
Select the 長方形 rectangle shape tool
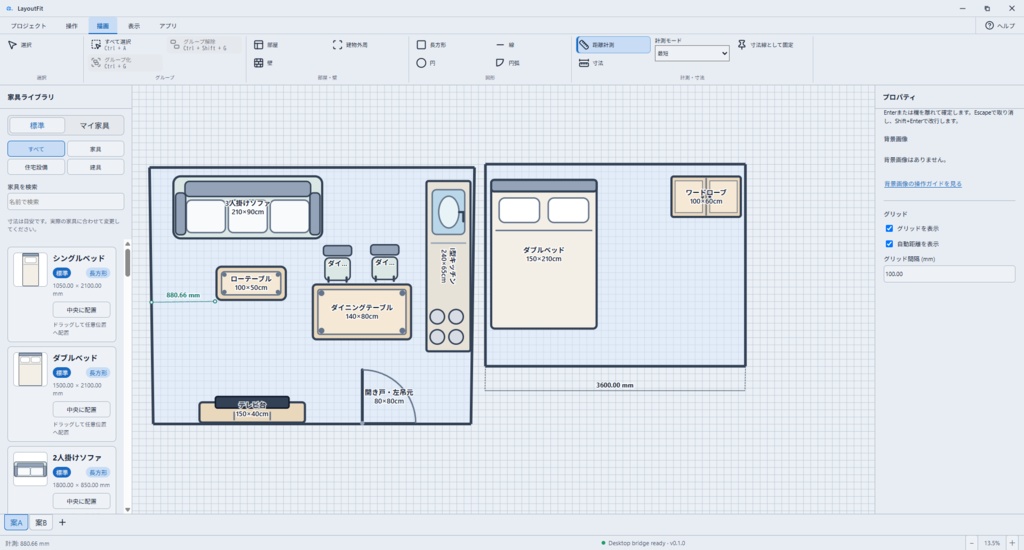coord(432,45)
